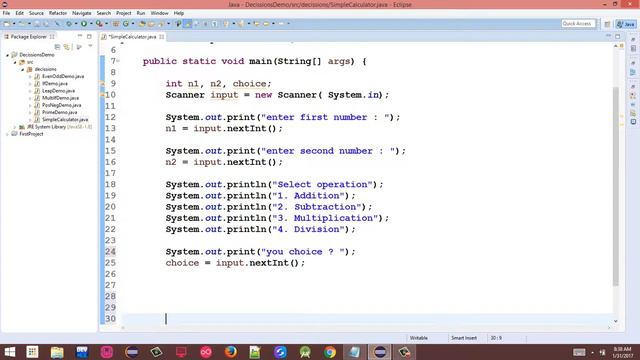Select the SimpleCalculator.java editor tab
The height and width of the screenshot is (360, 640).
pyautogui.click(x=132, y=37)
